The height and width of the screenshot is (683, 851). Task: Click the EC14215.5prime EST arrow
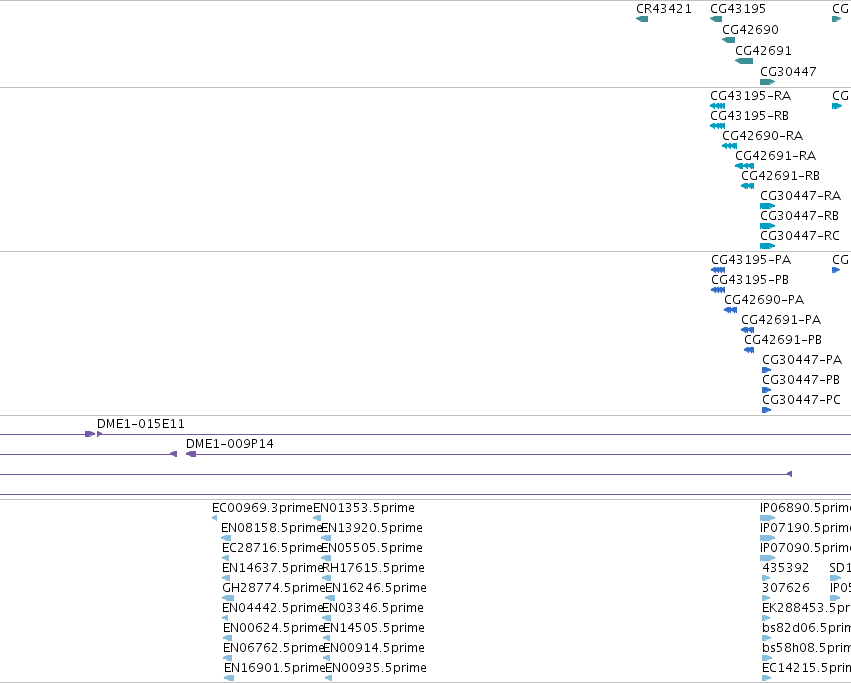[x=766, y=679]
